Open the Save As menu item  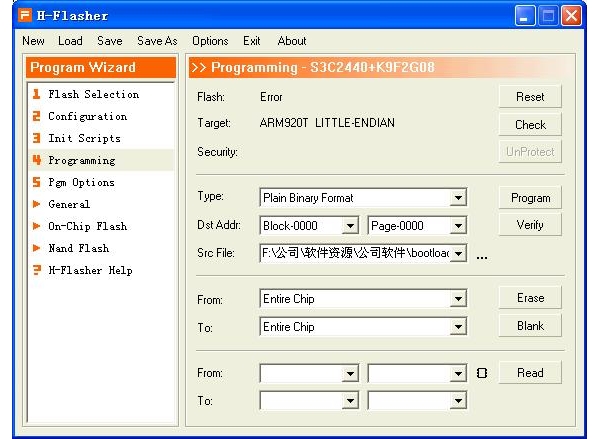click(x=157, y=41)
